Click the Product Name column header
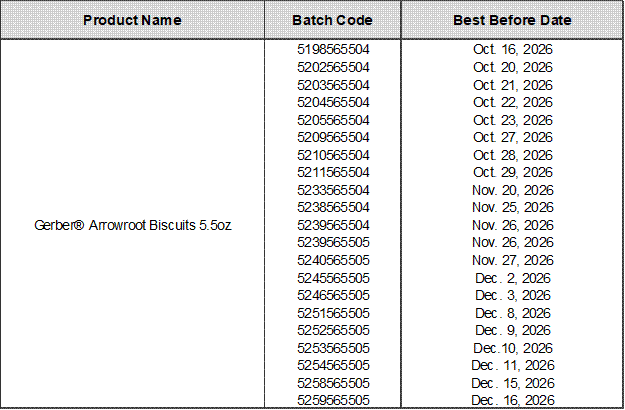 point(133,20)
